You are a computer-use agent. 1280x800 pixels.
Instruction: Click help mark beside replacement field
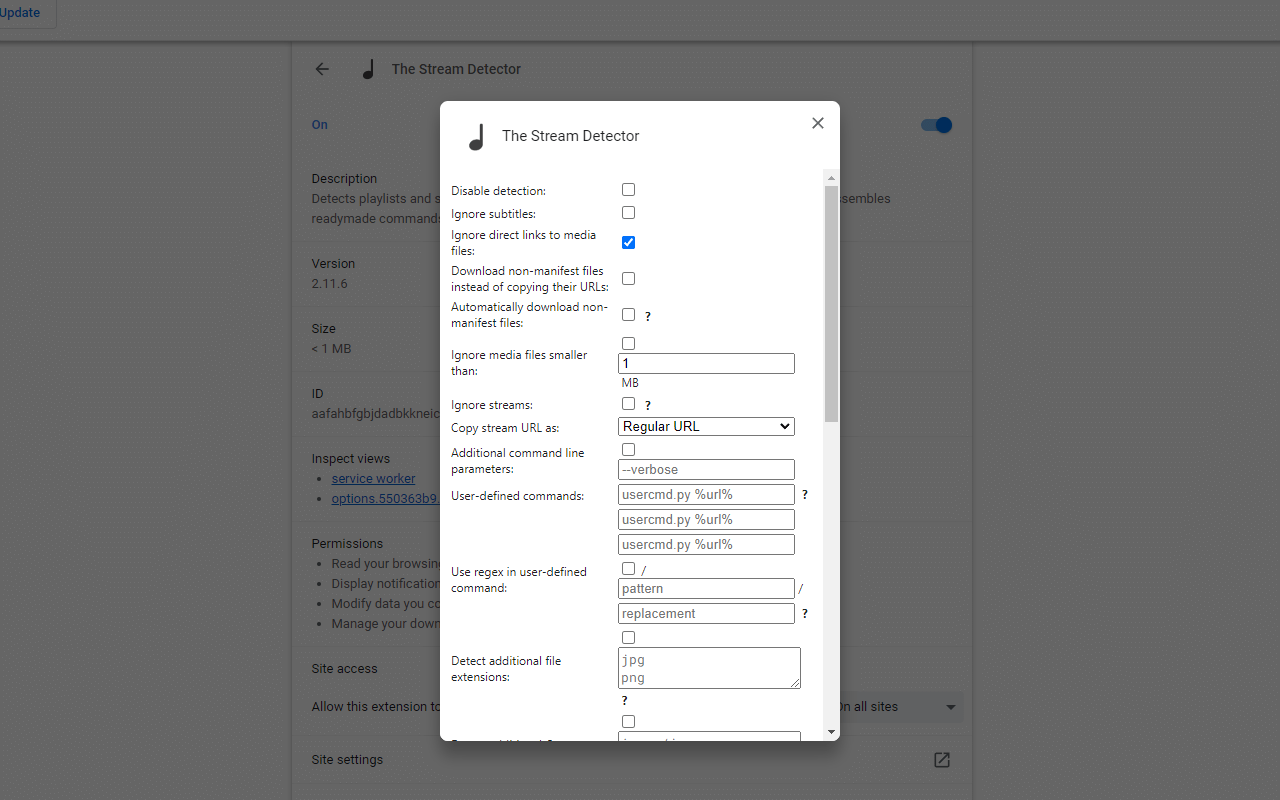click(x=805, y=614)
